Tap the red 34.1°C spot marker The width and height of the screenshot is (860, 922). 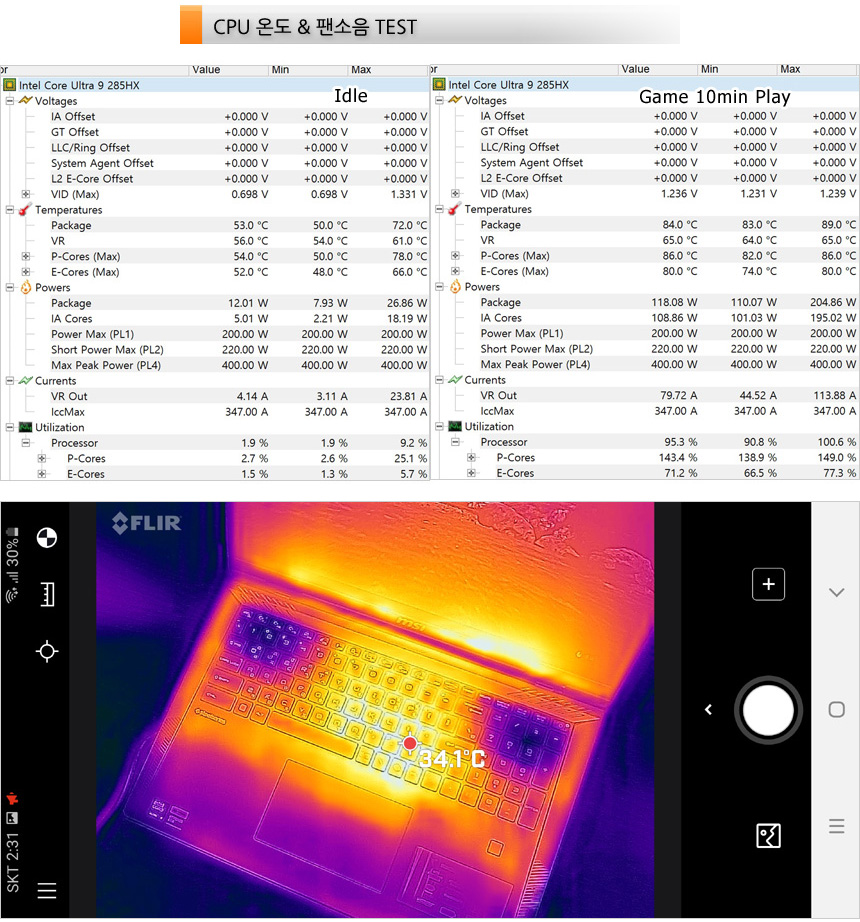click(x=410, y=743)
